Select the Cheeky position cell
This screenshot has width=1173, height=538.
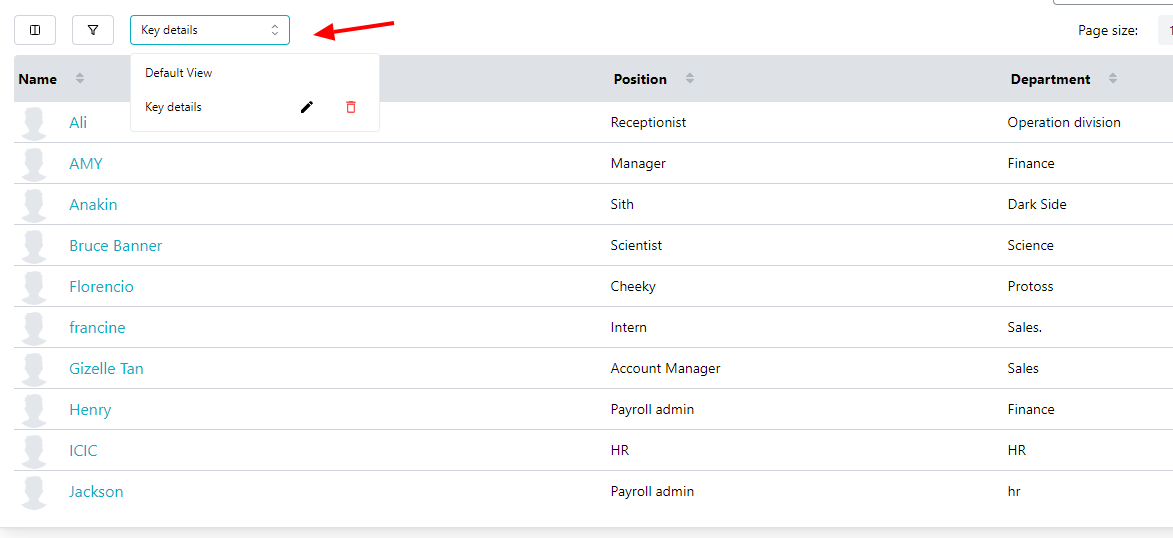point(634,287)
